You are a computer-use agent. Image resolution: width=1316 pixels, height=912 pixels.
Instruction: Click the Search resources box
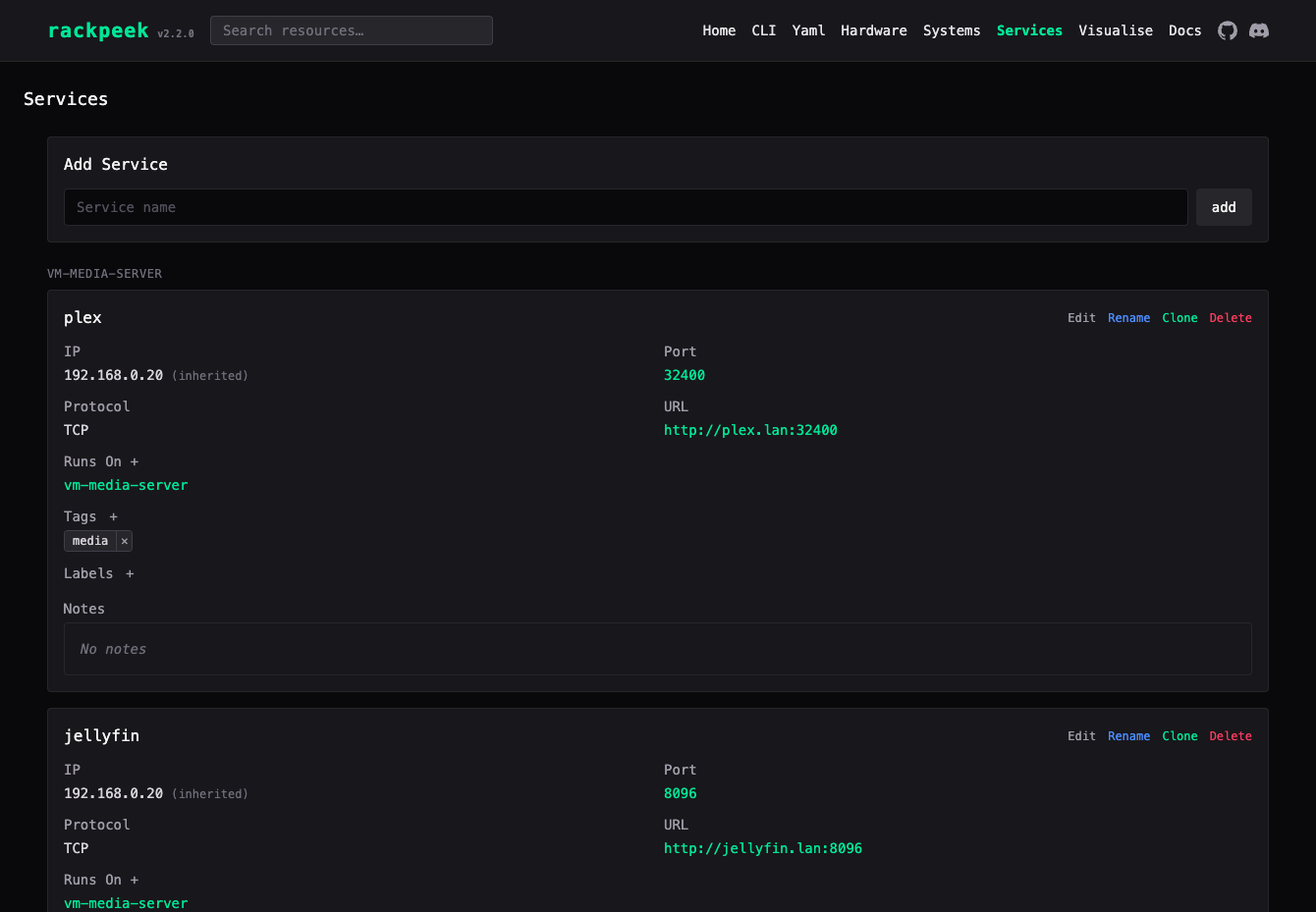352,30
